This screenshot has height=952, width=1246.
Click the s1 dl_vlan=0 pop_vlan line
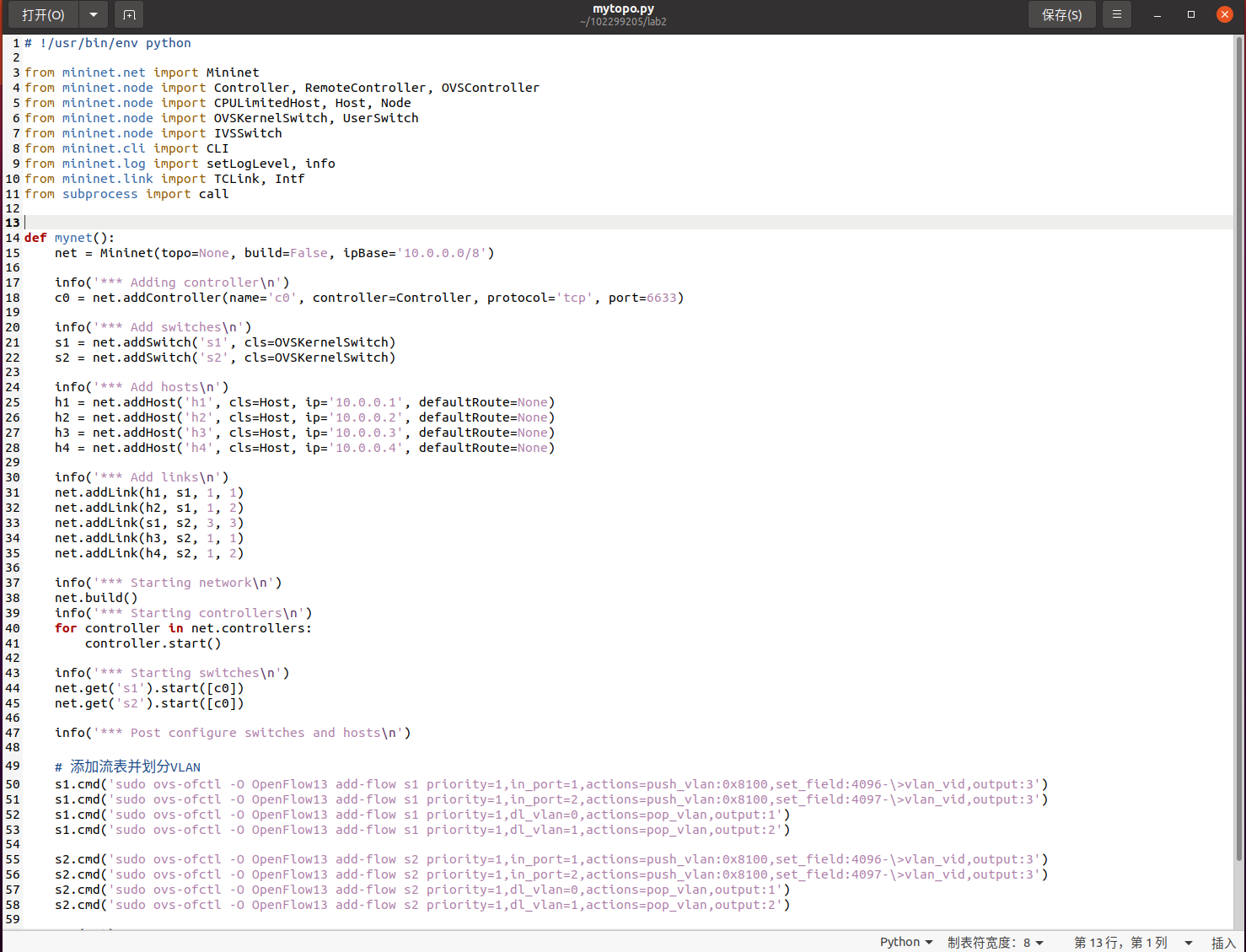click(422, 815)
